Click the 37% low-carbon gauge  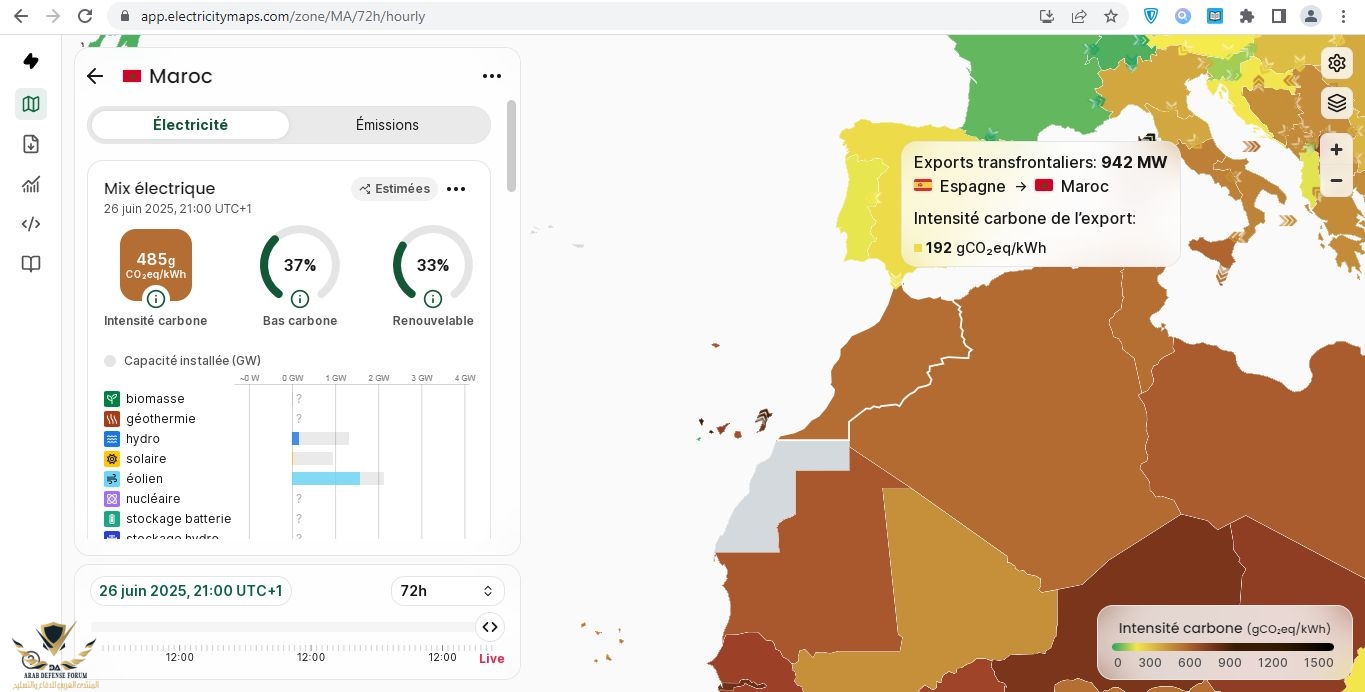coord(300,265)
